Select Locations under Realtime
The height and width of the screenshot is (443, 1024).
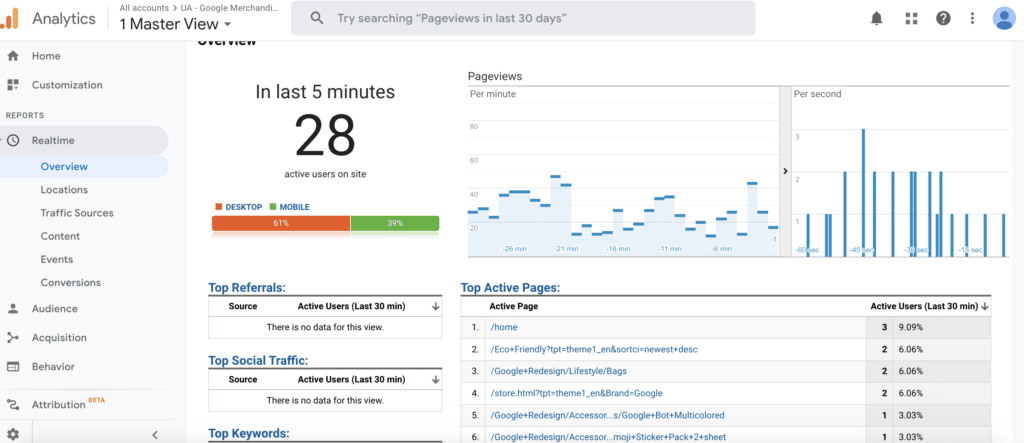pos(64,190)
